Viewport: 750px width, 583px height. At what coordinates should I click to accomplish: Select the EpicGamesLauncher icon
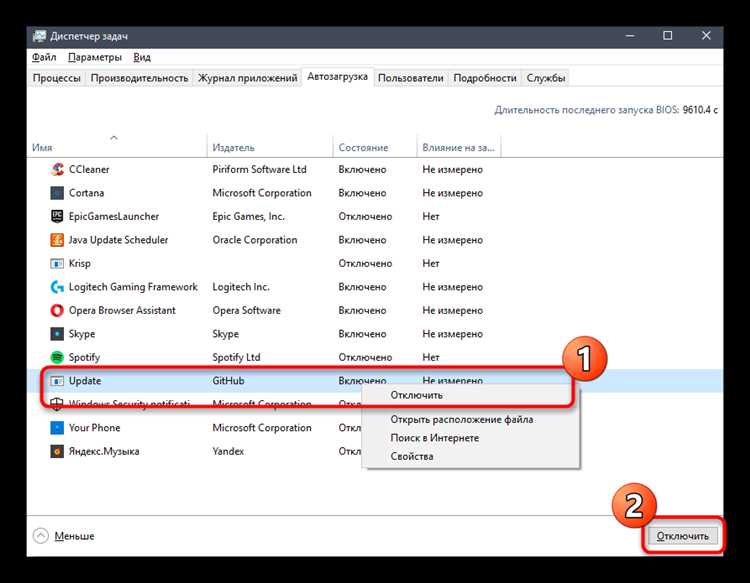[x=57, y=216]
